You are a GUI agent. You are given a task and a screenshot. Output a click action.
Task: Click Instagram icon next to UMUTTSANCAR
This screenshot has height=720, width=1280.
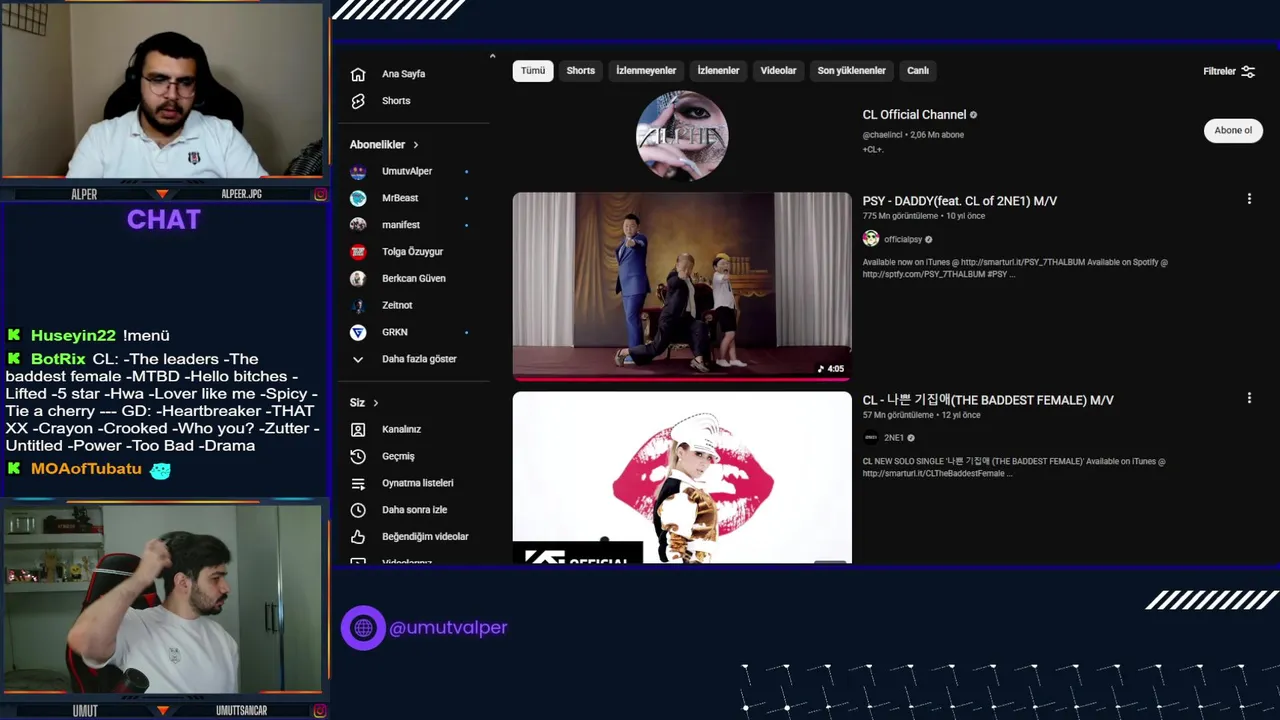pos(320,711)
